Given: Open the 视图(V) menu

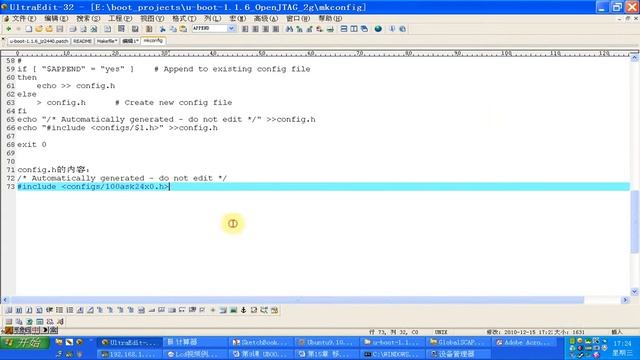Looking at the screenshot, I should click(152, 18).
